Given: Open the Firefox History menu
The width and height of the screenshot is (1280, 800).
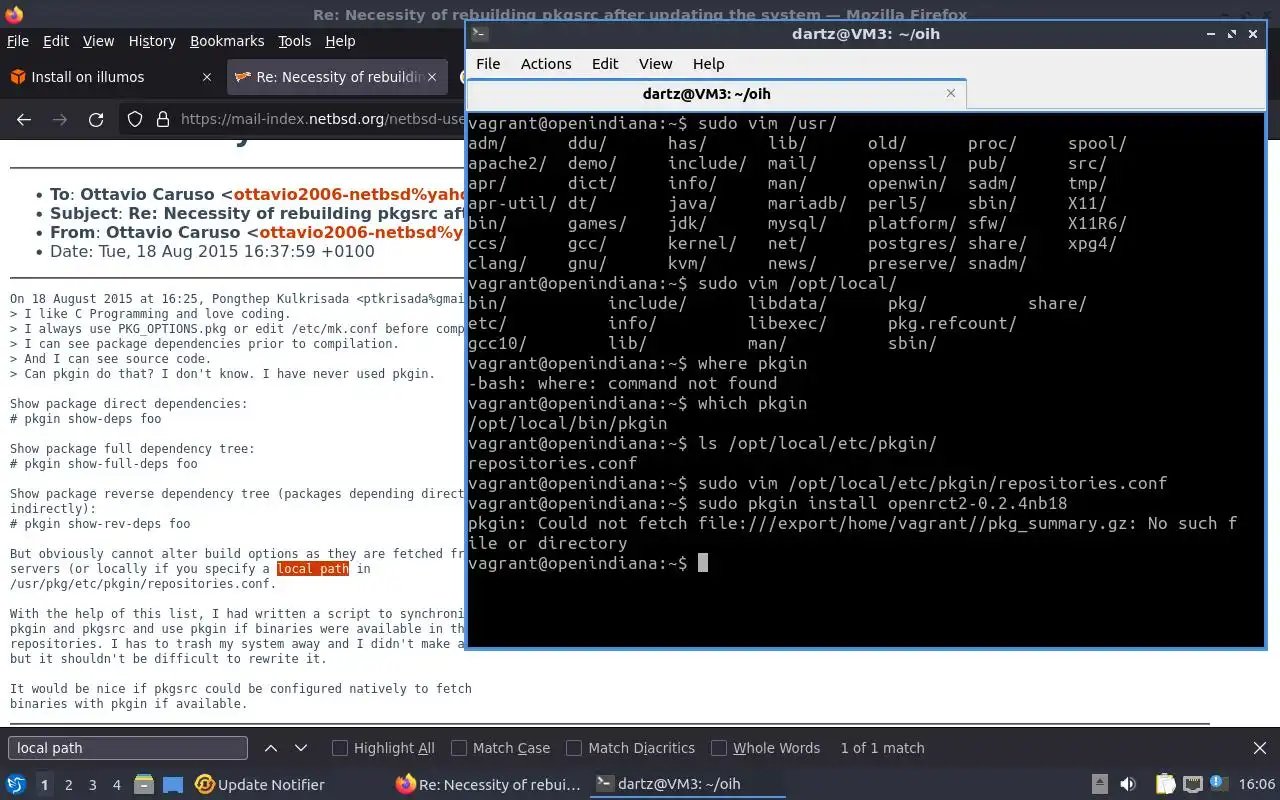Looking at the screenshot, I should point(152,41).
